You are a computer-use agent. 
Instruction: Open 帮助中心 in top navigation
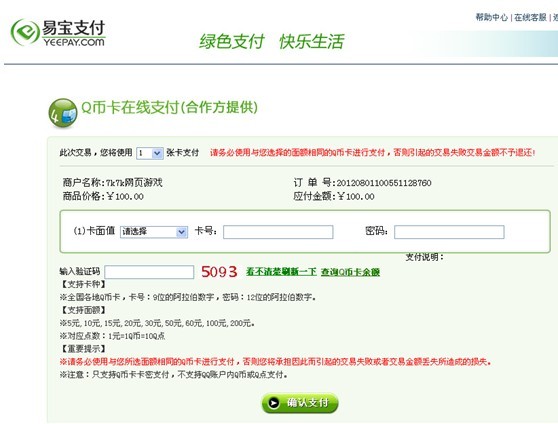(491, 17)
